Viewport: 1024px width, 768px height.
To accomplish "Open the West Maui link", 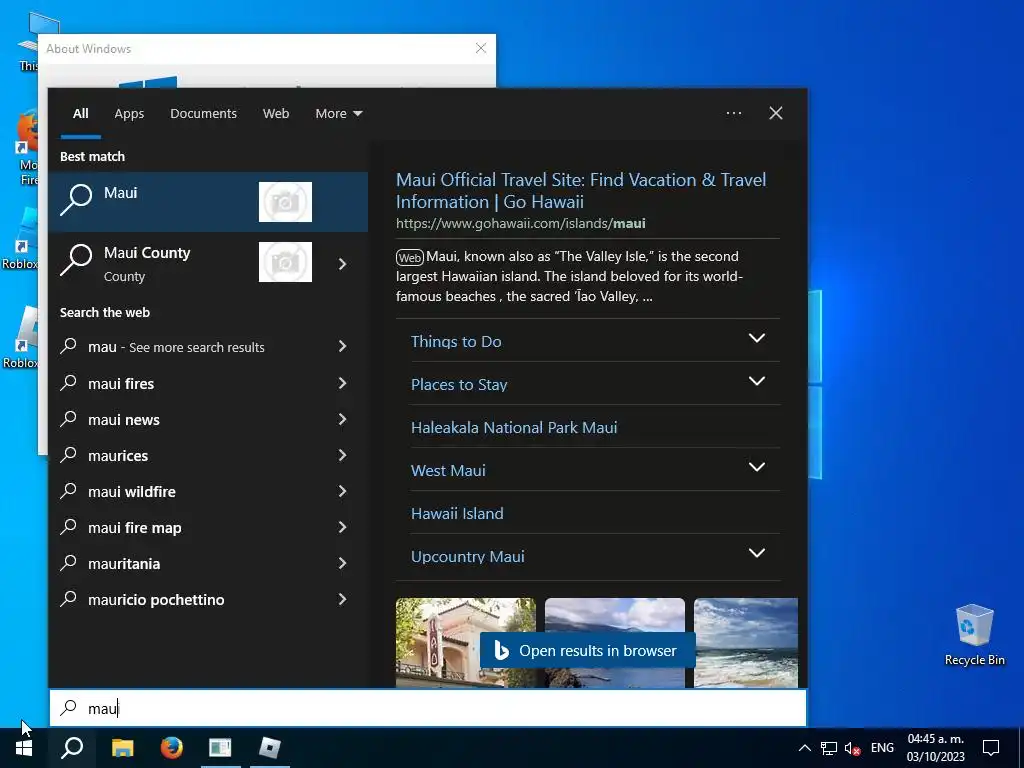I will point(448,471).
